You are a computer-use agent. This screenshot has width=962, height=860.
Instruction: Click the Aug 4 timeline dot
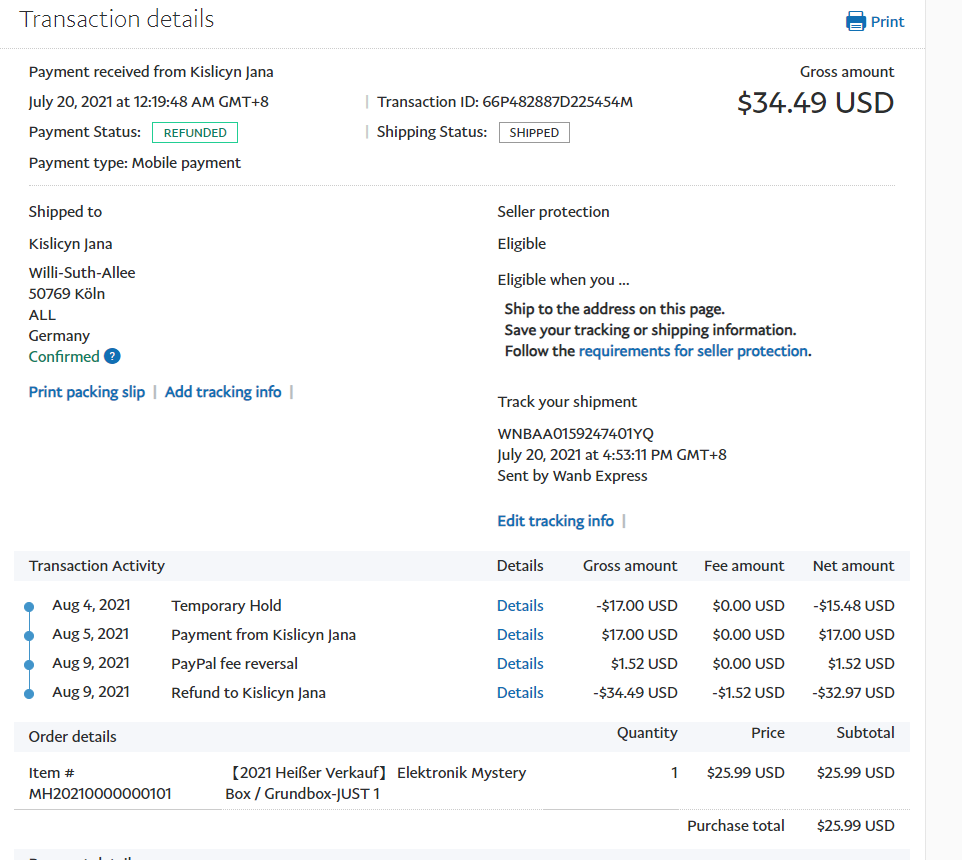29,607
